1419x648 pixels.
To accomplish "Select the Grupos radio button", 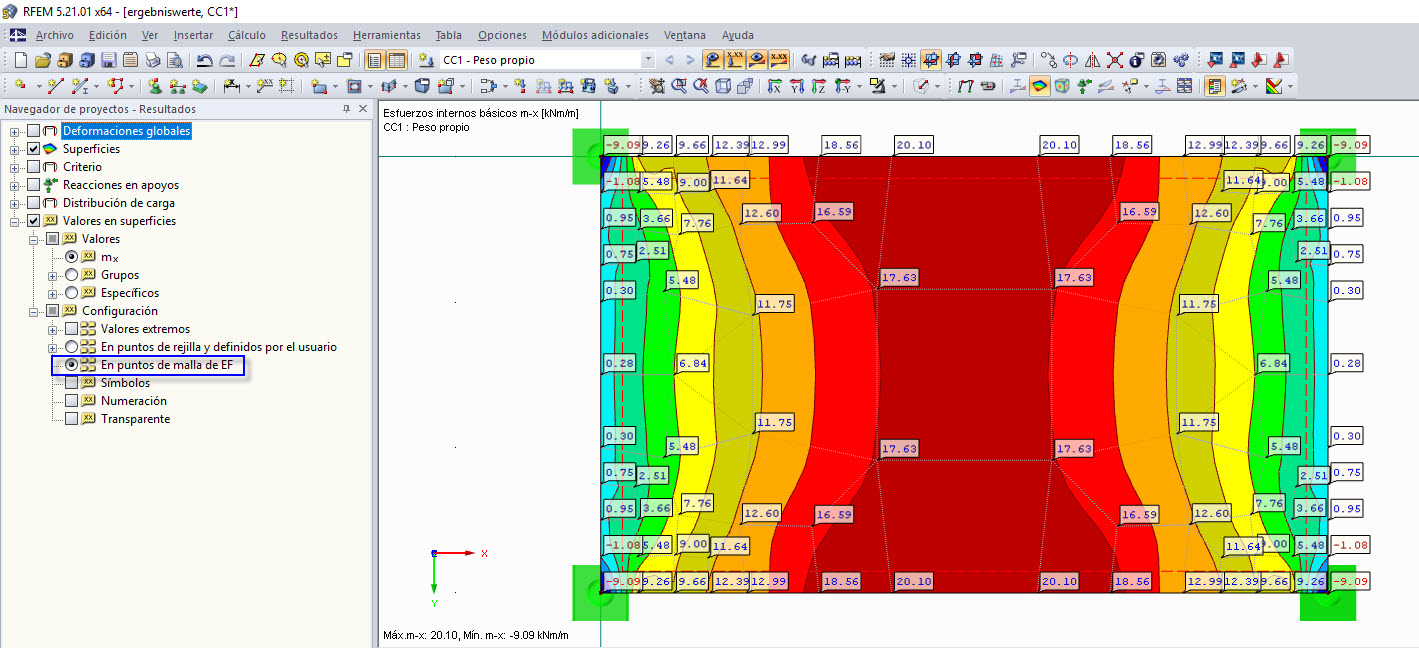I will [72, 275].
